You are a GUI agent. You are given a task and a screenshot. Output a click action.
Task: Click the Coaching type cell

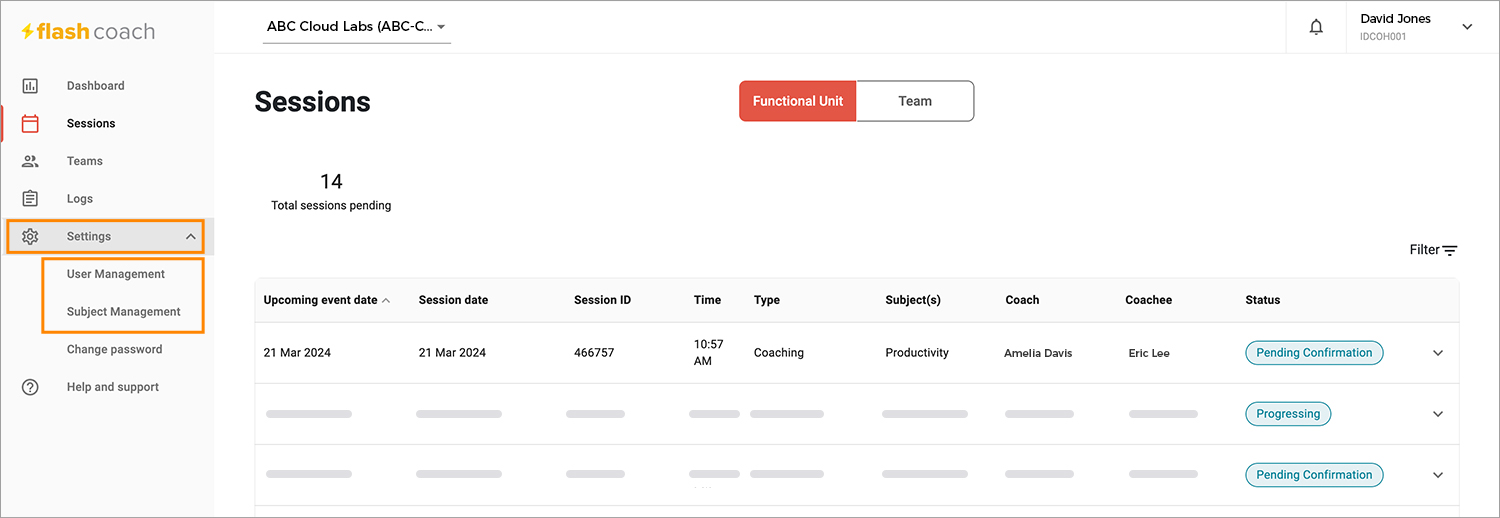pyautogui.click(x=779, y=353)
